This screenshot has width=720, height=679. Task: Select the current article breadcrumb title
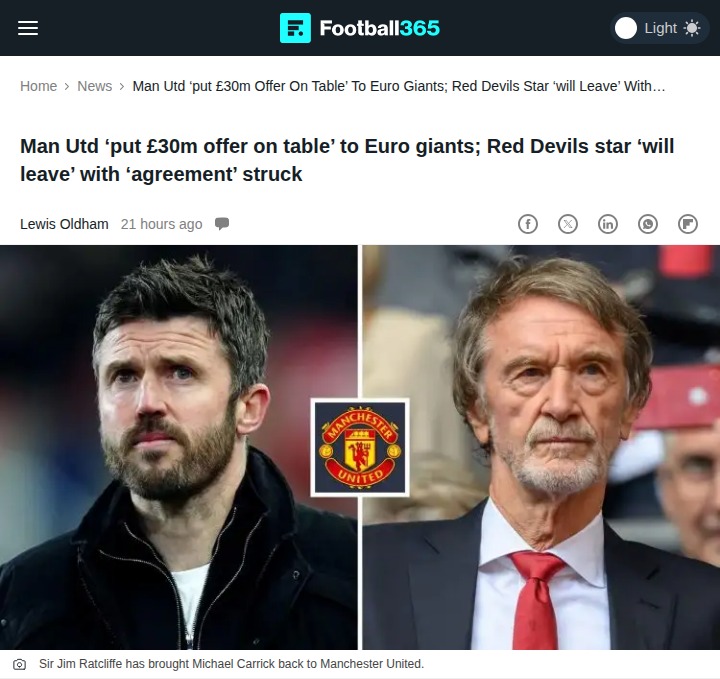399,86
